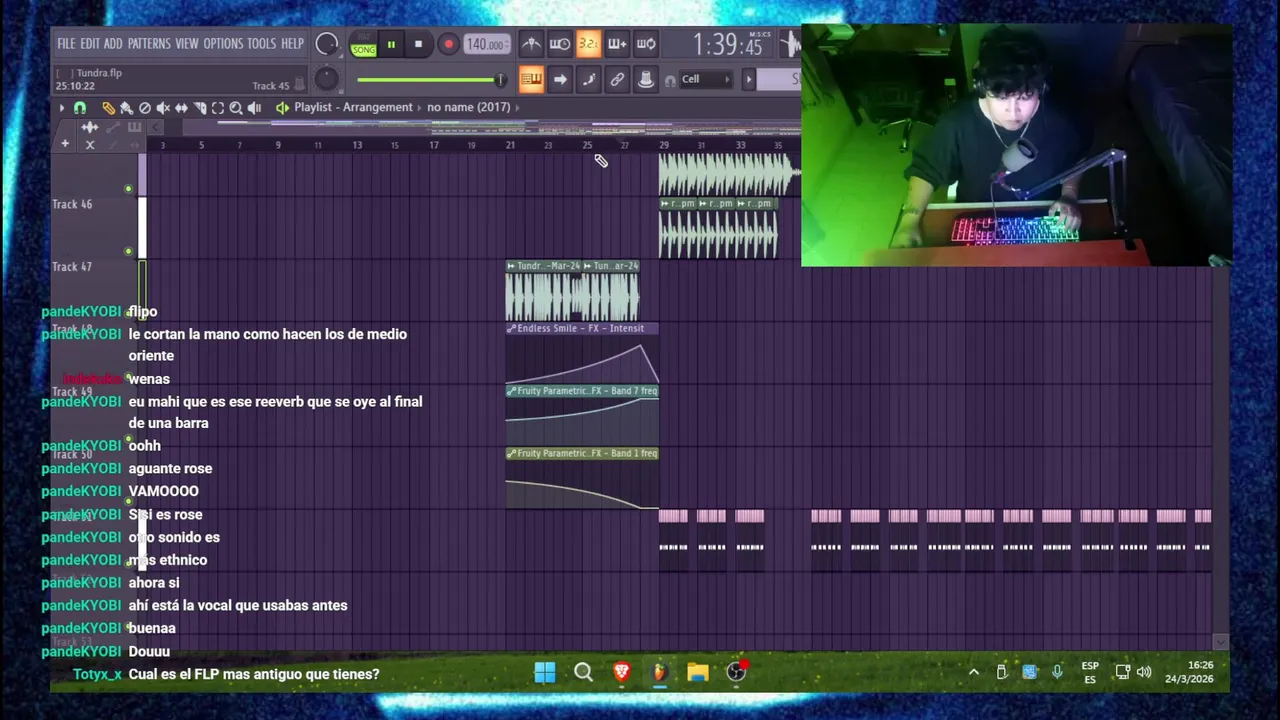Open the EDIT menu
The width and height of the screenshot is (1280, 720).
[90, 44]
